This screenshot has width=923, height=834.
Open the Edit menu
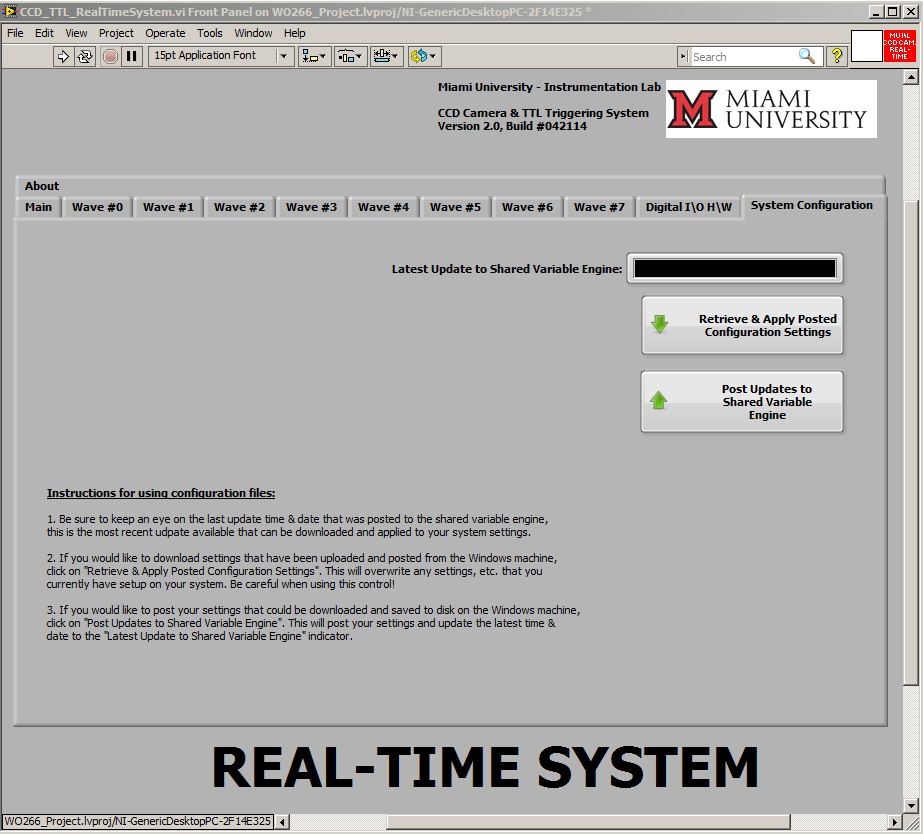[44, 33]
